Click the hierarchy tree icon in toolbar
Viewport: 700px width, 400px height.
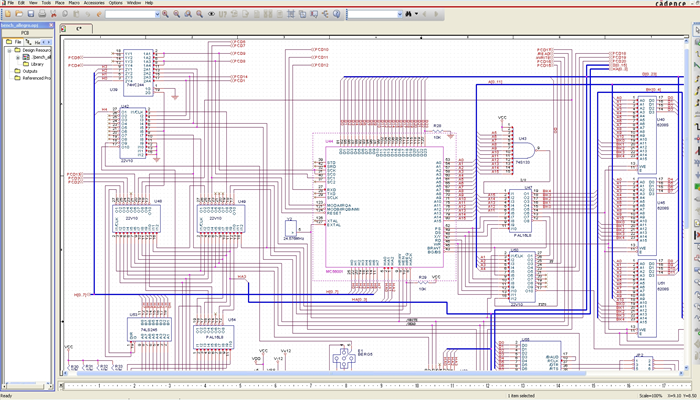[x=325, y=14]
